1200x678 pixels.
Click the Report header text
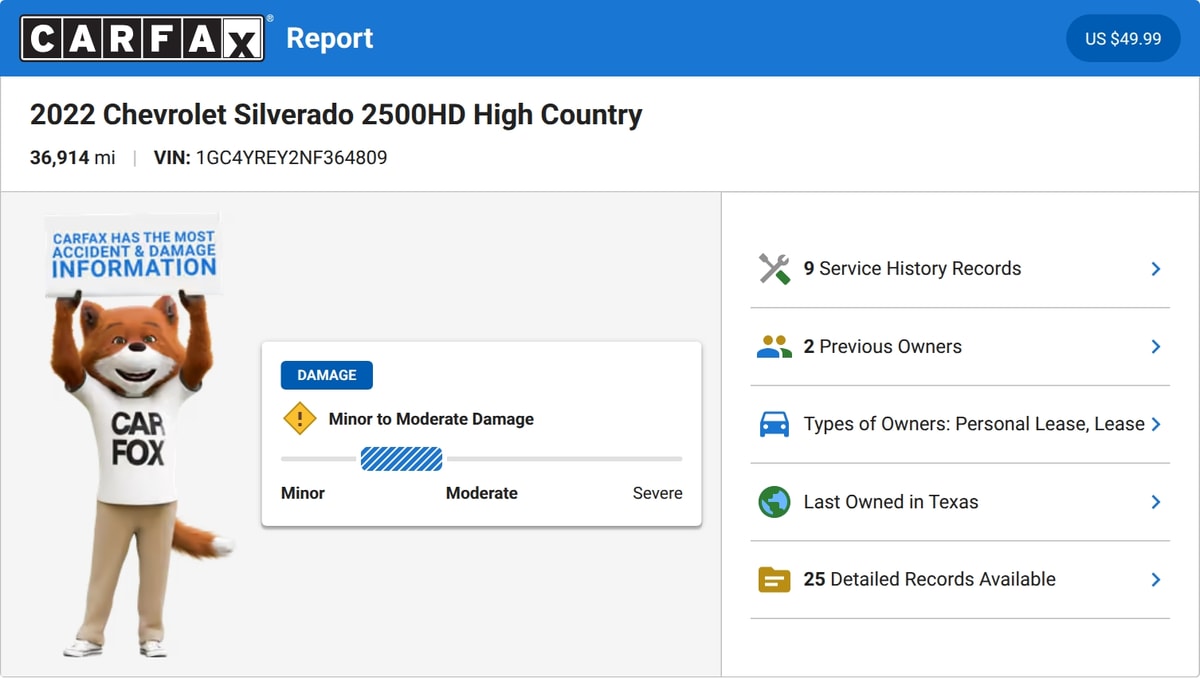pos(329,38)
